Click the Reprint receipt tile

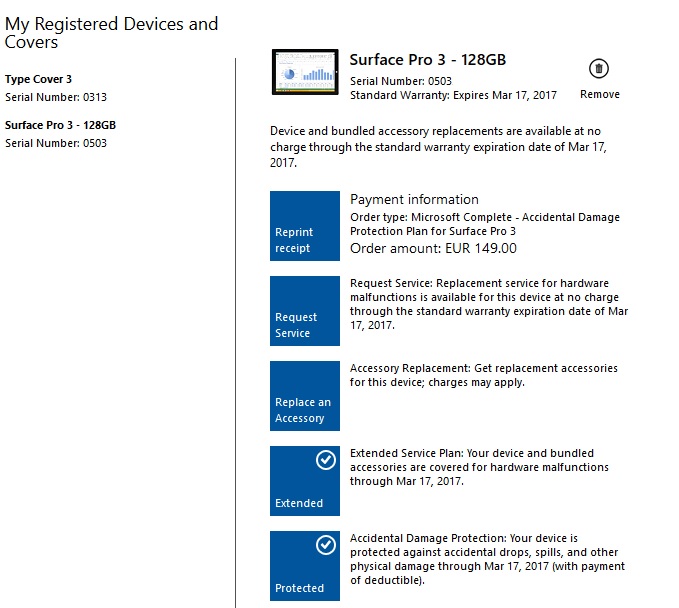(x=305, y=226)
